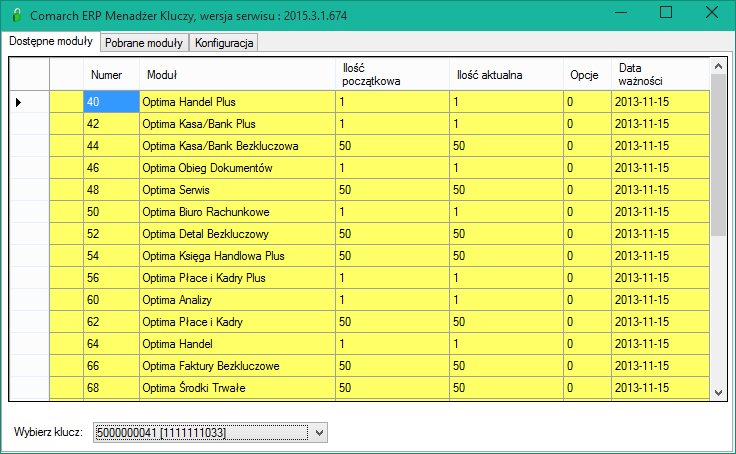Click number cell 64
Viewport: 736px width, 454px height.
112,344
